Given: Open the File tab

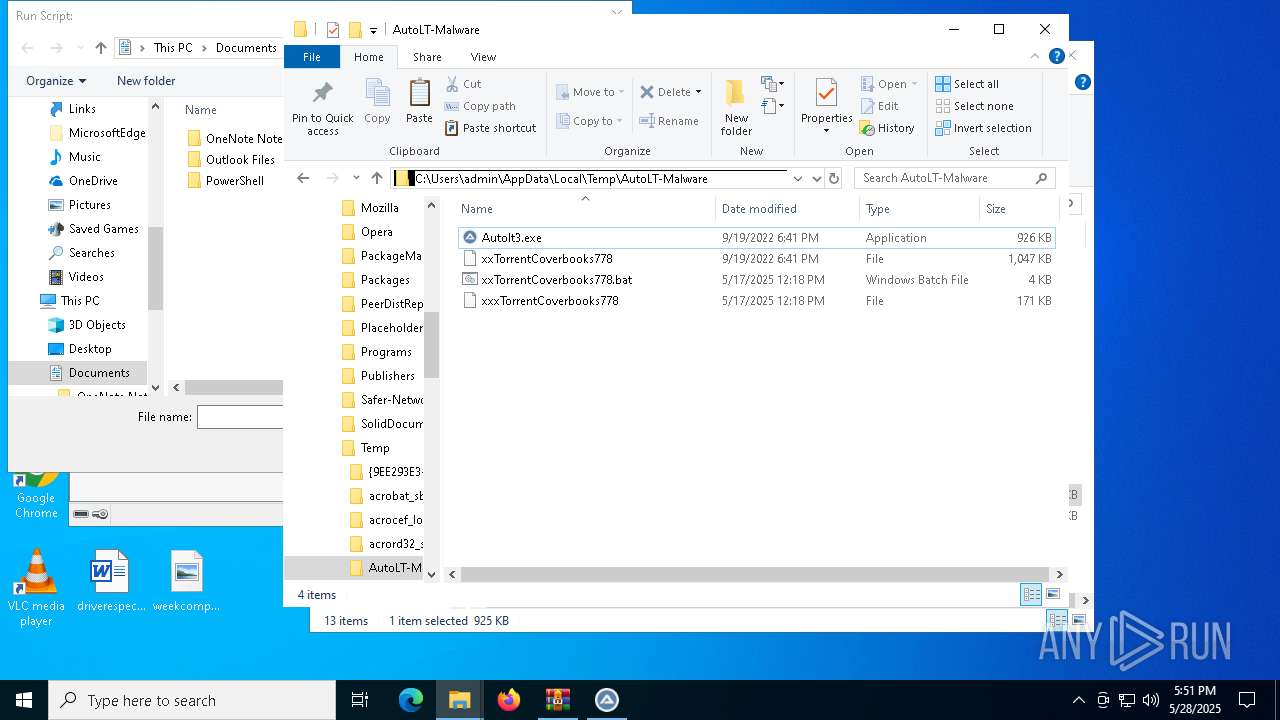Looking at the screenshot, I should tap(312, 57).
